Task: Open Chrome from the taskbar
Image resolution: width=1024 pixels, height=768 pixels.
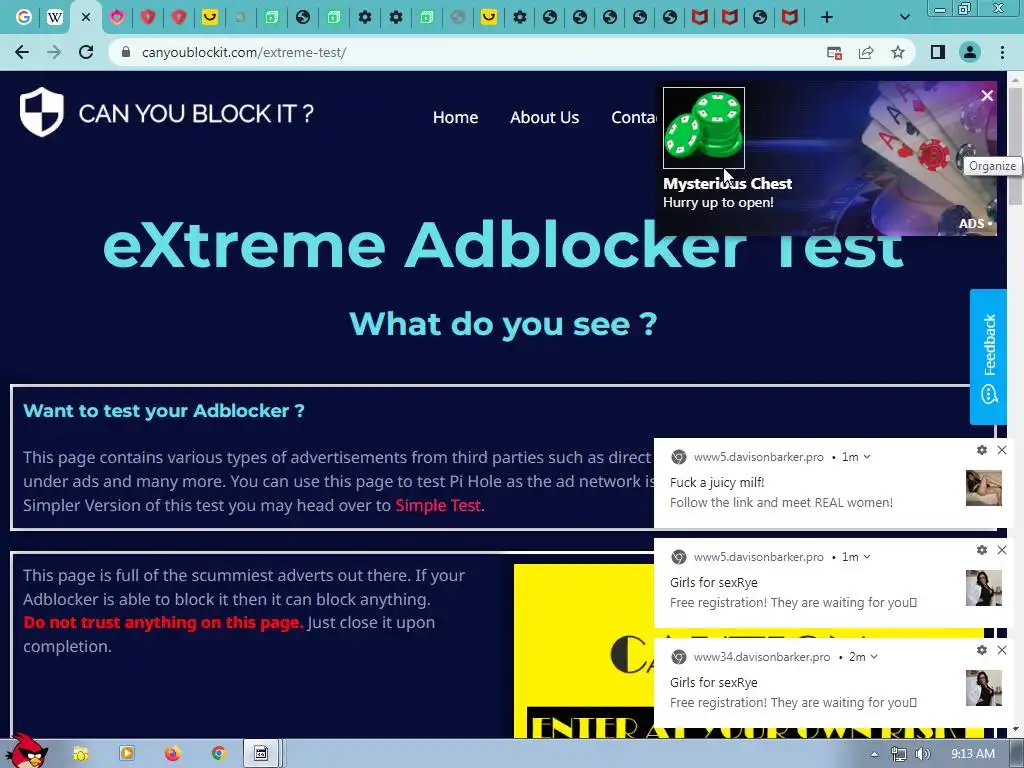Action: point(218,754)
